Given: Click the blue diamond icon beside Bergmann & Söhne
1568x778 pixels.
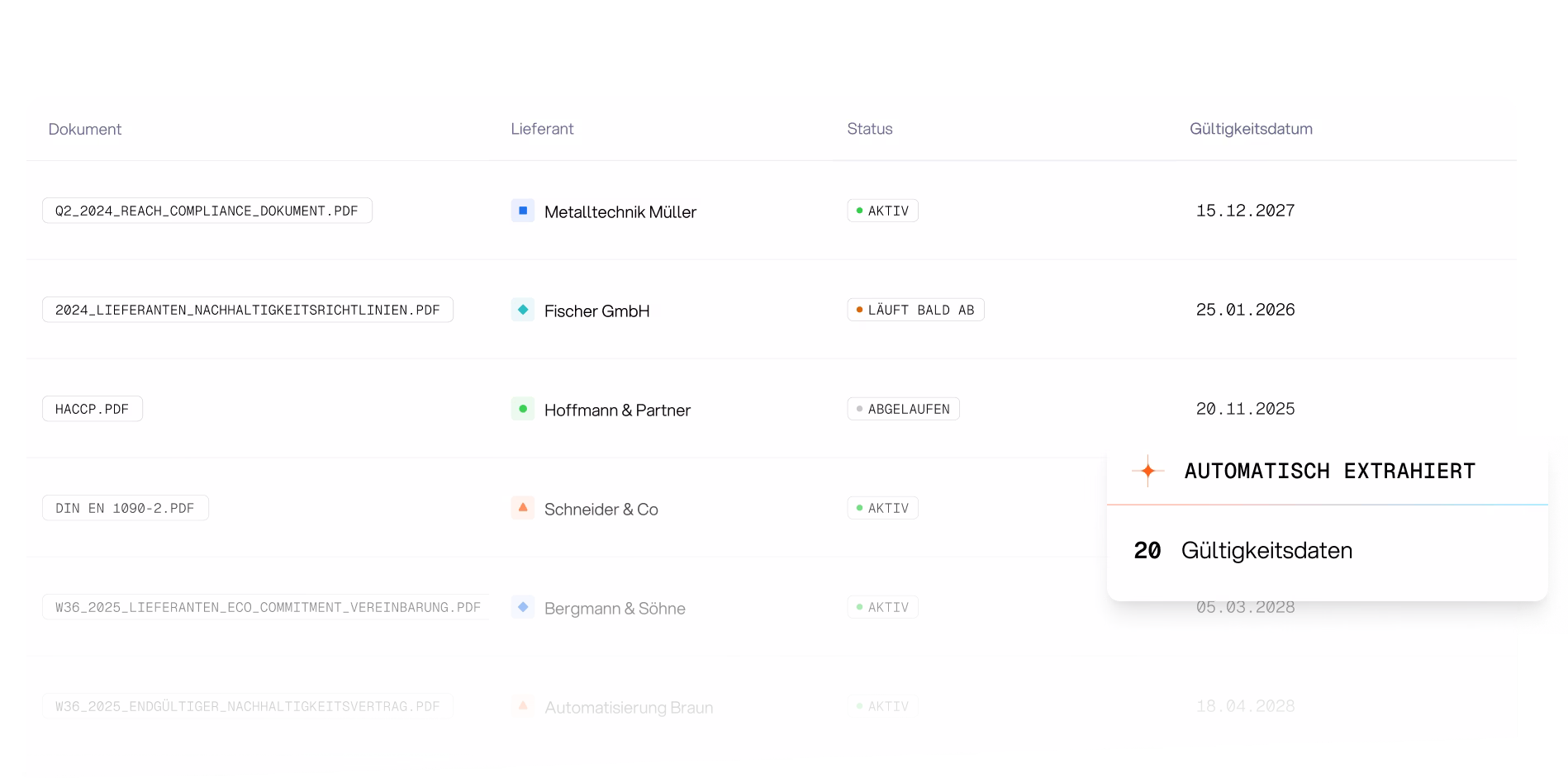Looking at the screenshot, I should [x=523, y=607].
